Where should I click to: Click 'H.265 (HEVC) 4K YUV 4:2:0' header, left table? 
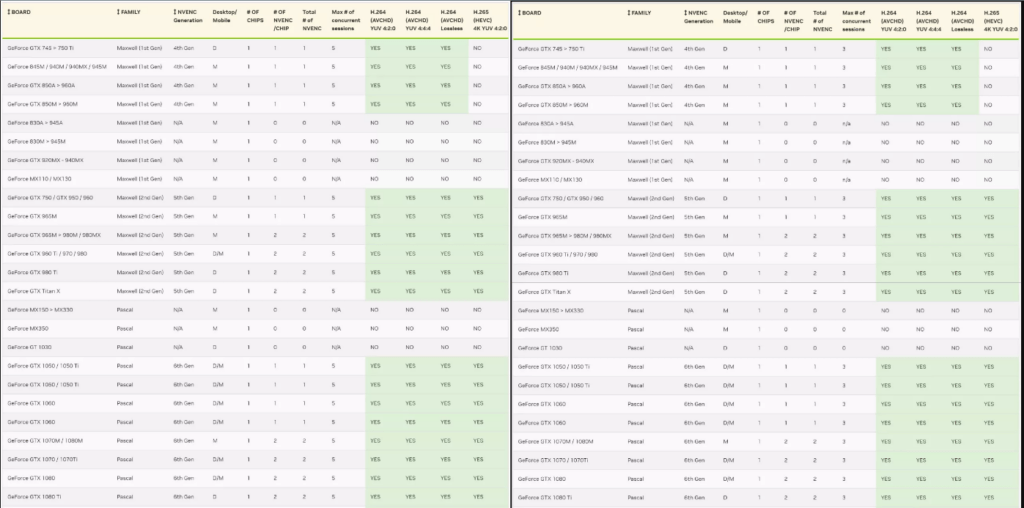point(490,20)
